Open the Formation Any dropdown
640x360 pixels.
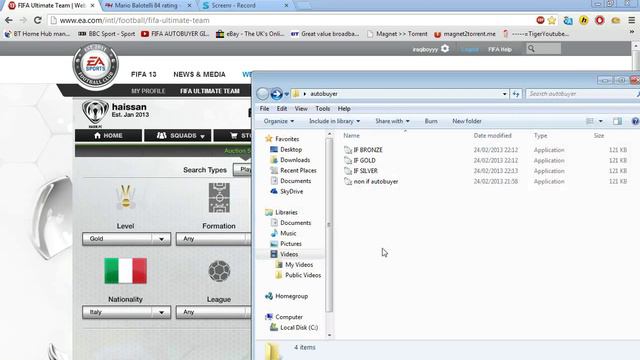(214, 239)
